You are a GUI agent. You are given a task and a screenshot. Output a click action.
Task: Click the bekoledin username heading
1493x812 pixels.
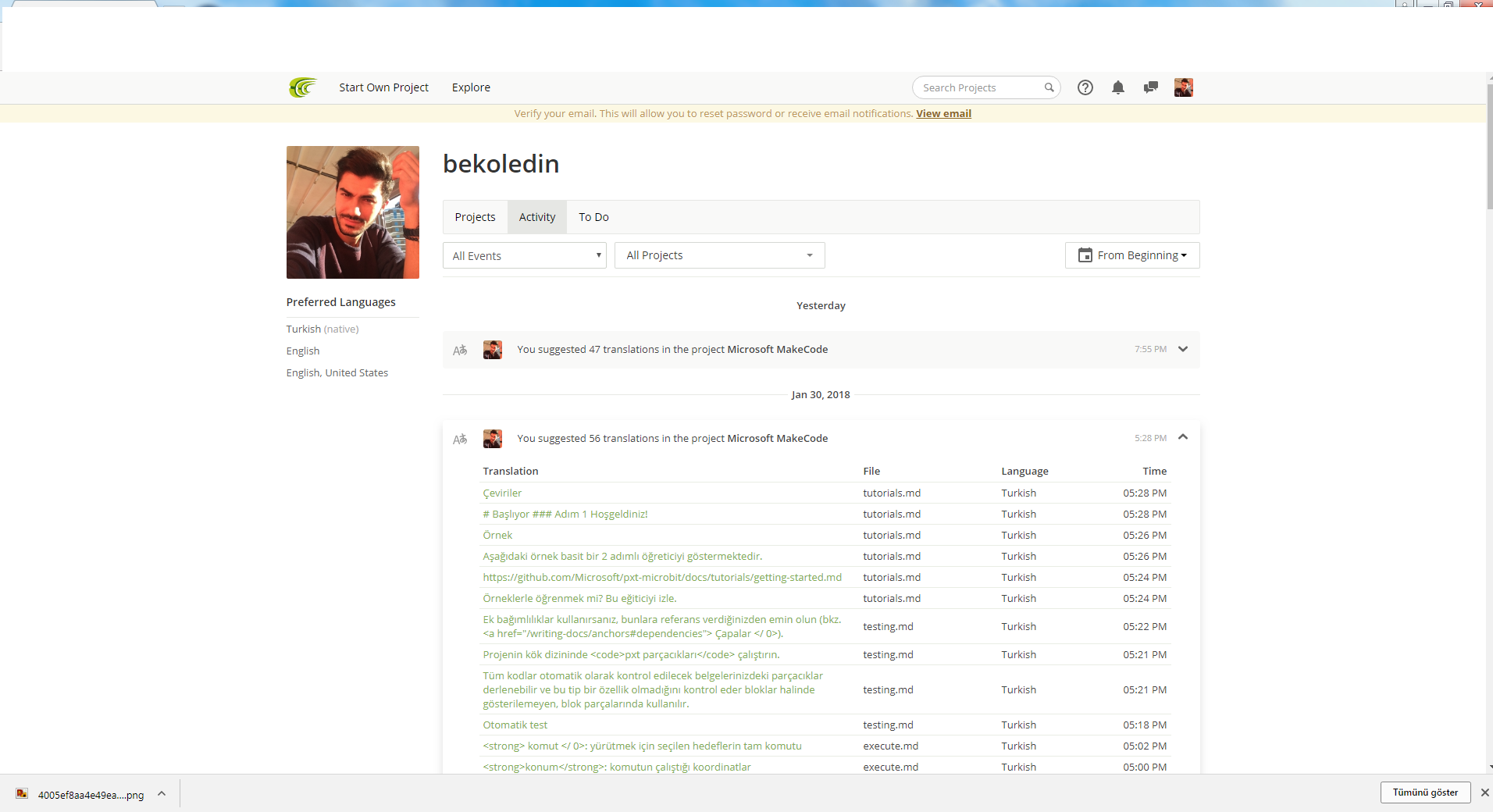(x=501, y=164)
